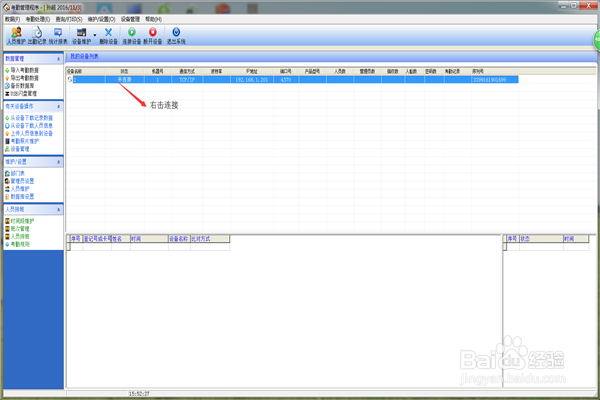Image resolution: width=600 pixels, height=400 pixels.
Task: Select the 我的设备列表 tab header
Action: point(84,56)
